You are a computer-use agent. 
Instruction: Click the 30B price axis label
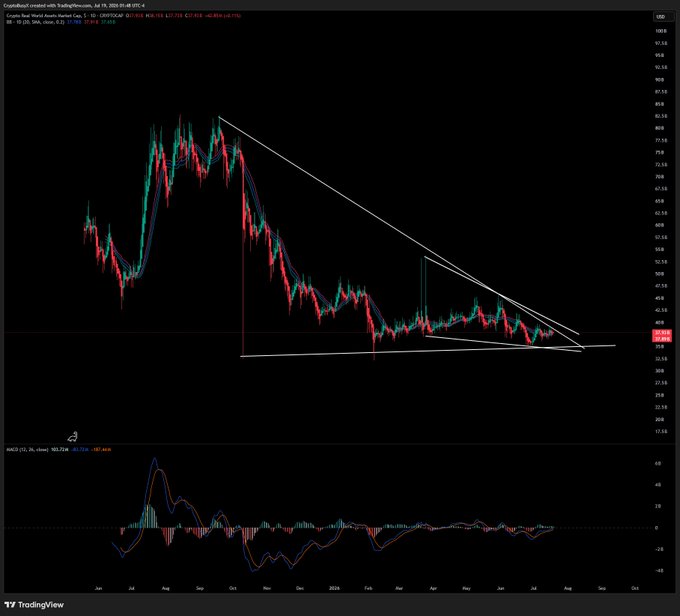(660, 371)
